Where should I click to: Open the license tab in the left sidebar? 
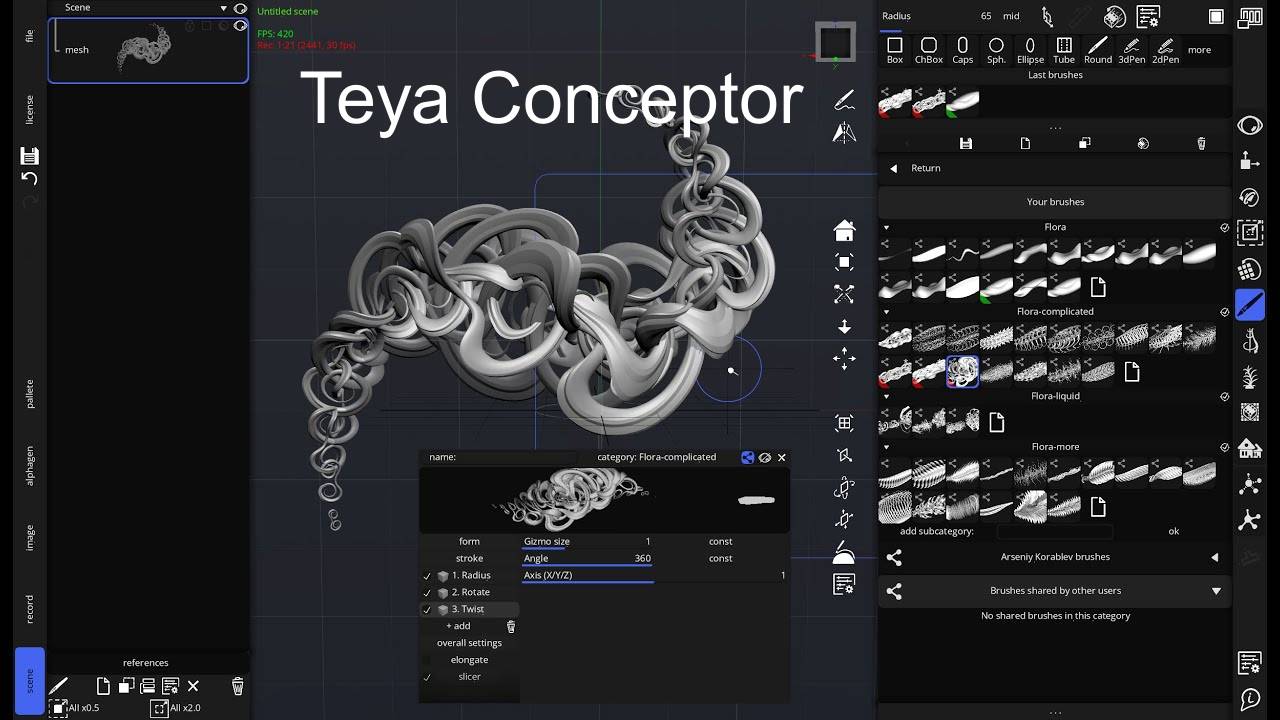[30, 109]
